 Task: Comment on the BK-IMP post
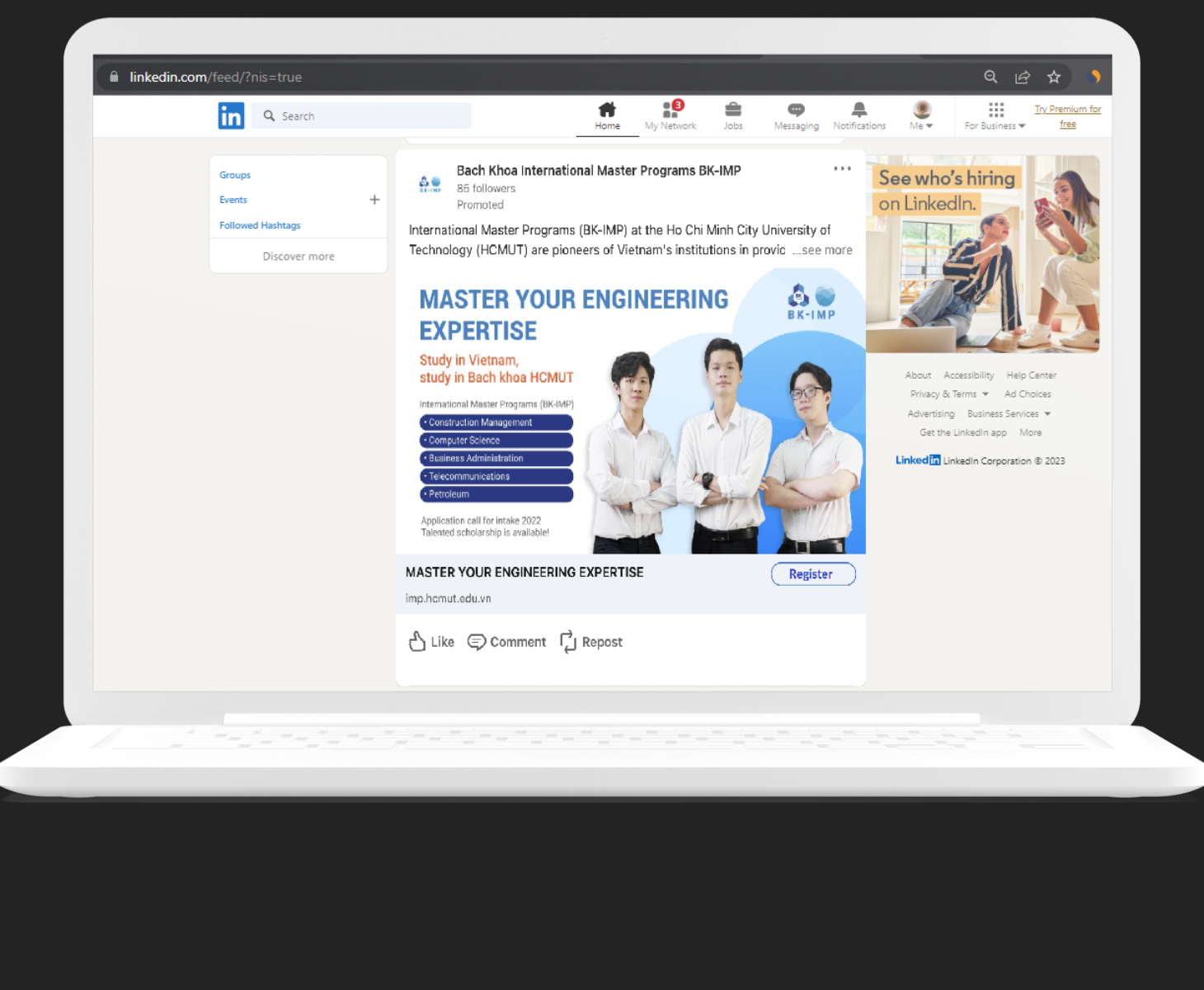pos(506,642)
